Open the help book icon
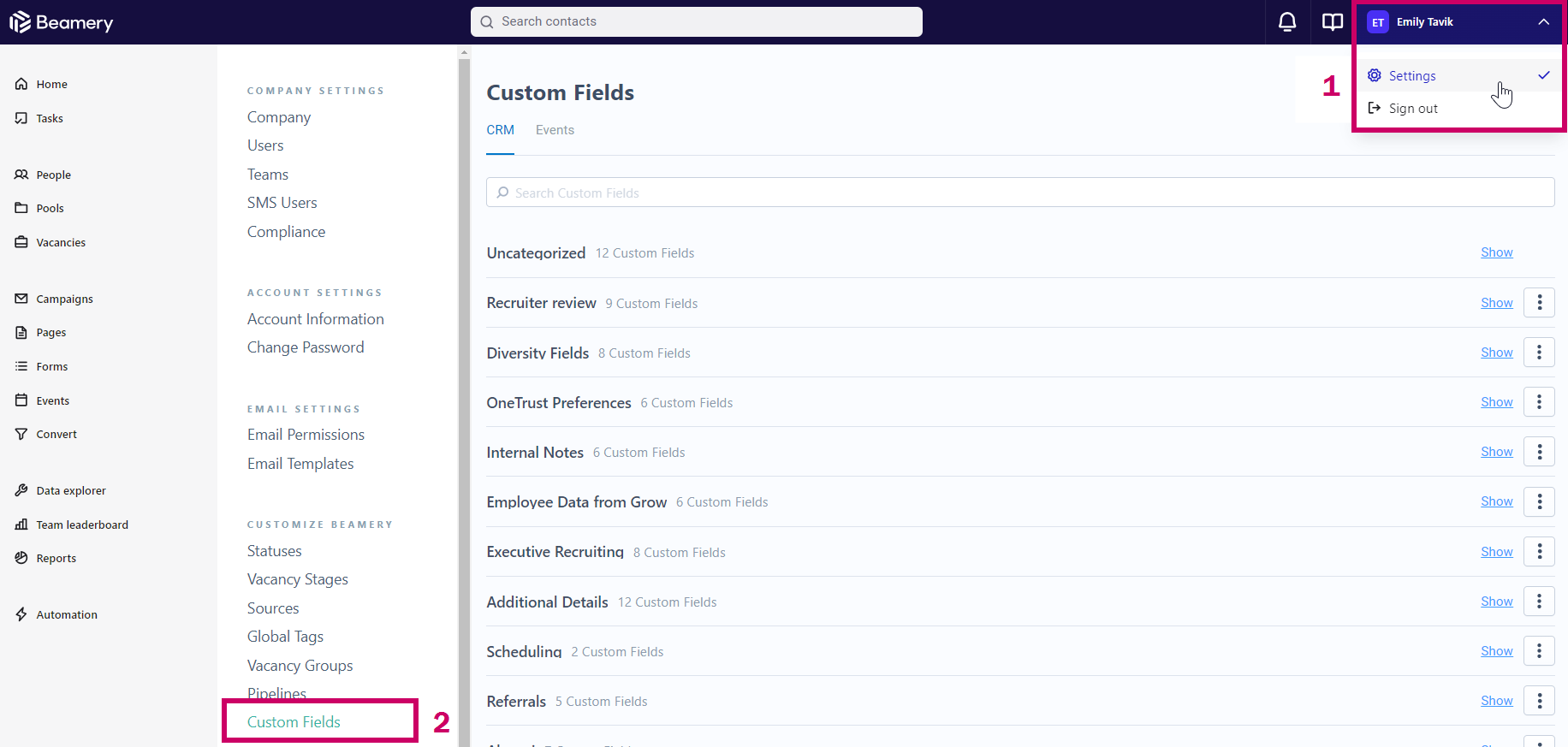Screen dimensions: 1568x747 1333,22
